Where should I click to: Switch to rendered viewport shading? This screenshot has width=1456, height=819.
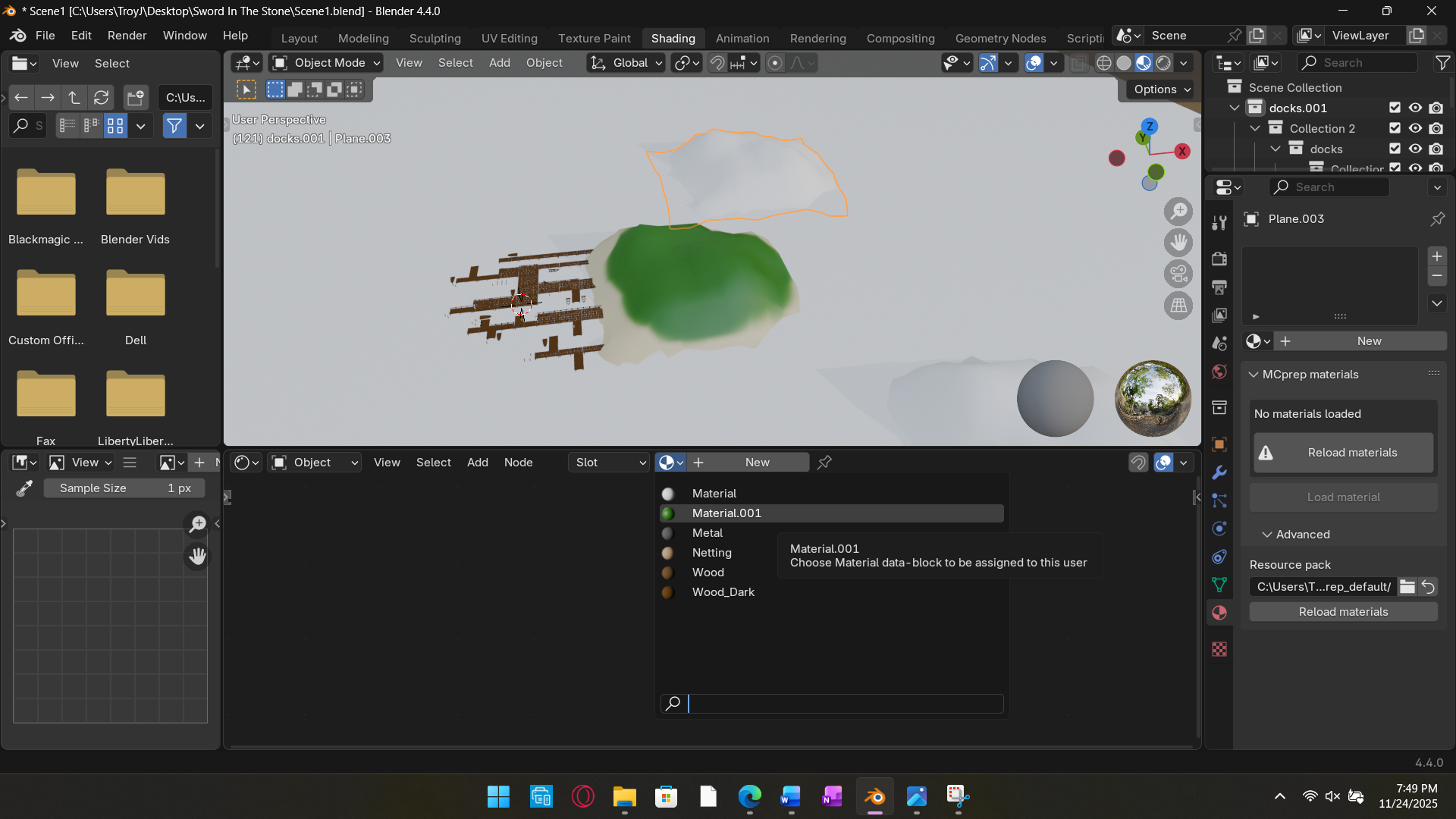(x=1163, y=63)
